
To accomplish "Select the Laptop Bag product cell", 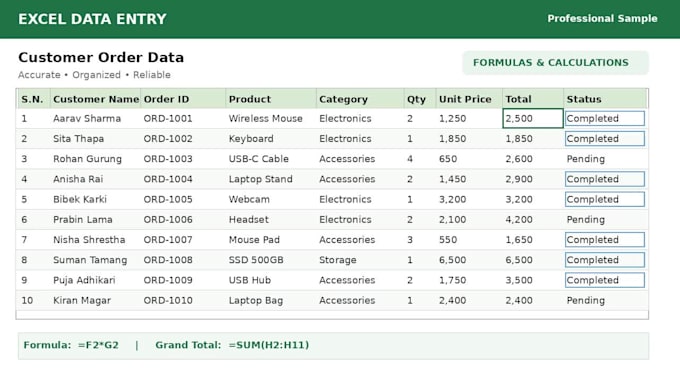I will click(256, 301).
